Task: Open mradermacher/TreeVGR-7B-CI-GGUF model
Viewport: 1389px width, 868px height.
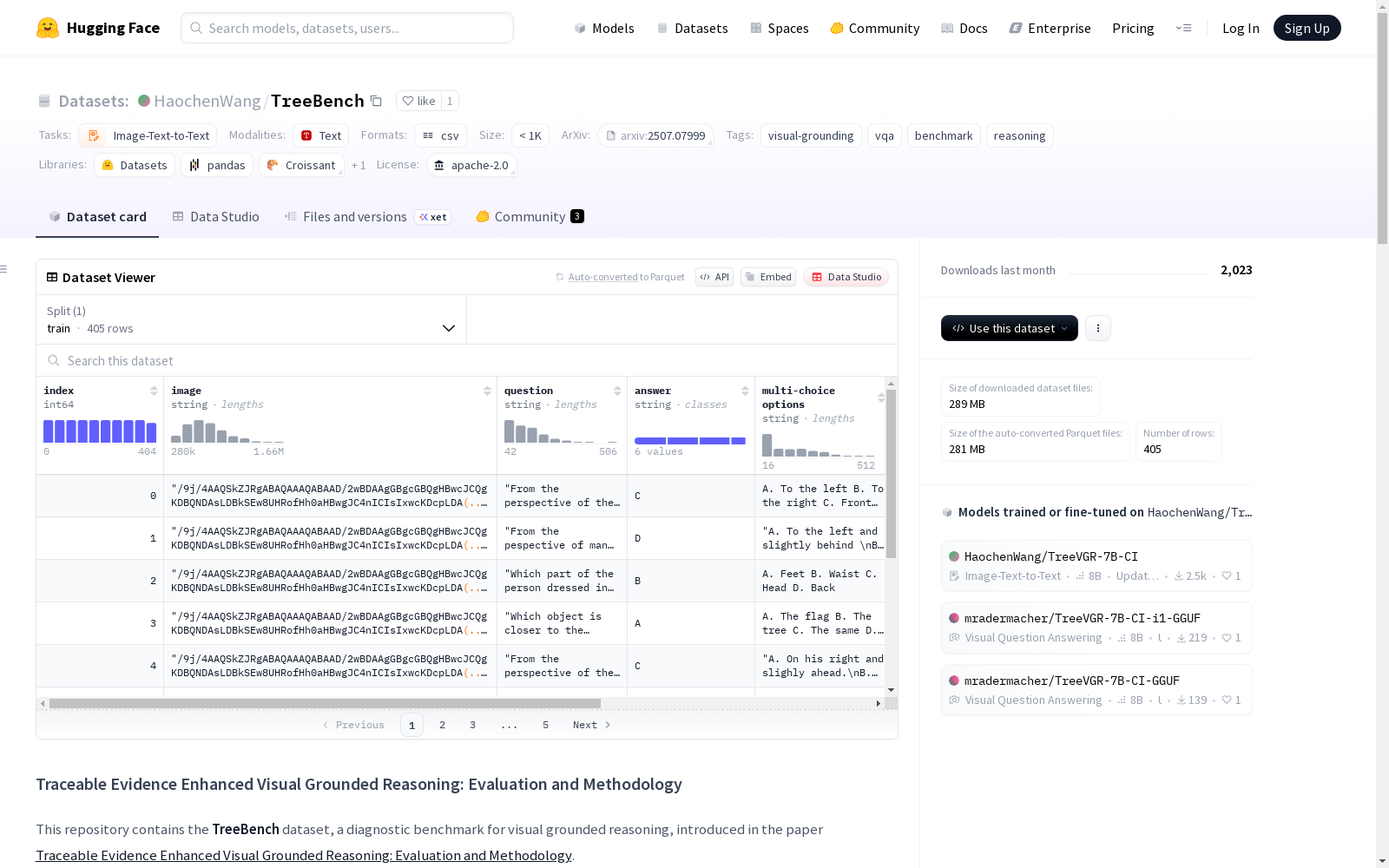Action: click(1096, 690)
